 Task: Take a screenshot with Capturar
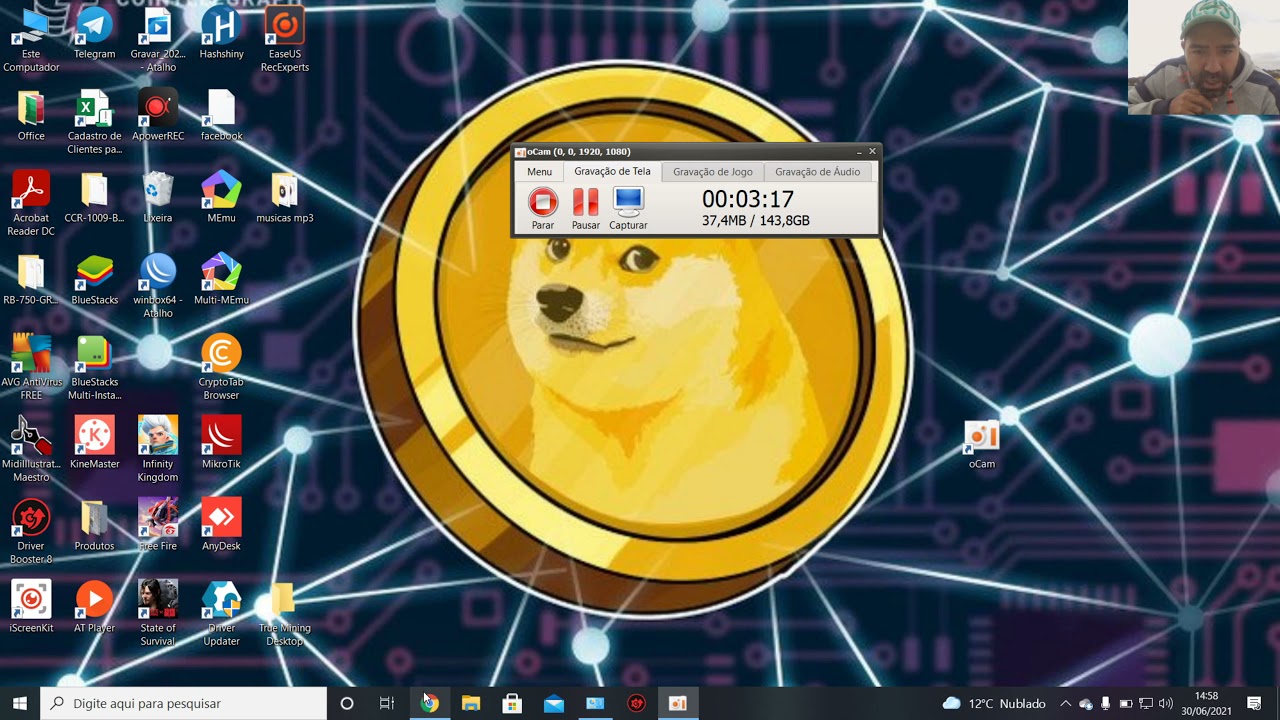coord(628,209)
